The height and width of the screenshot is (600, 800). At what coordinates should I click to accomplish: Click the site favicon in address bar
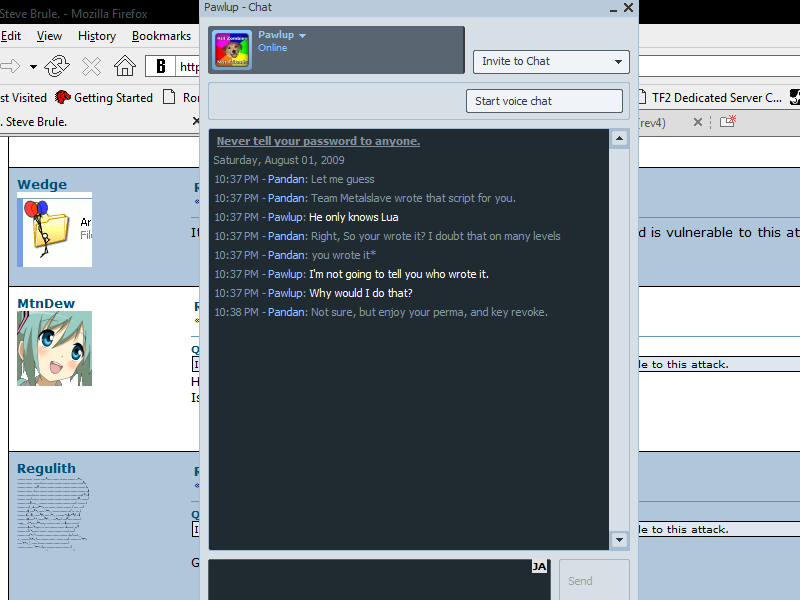point(160,67)
